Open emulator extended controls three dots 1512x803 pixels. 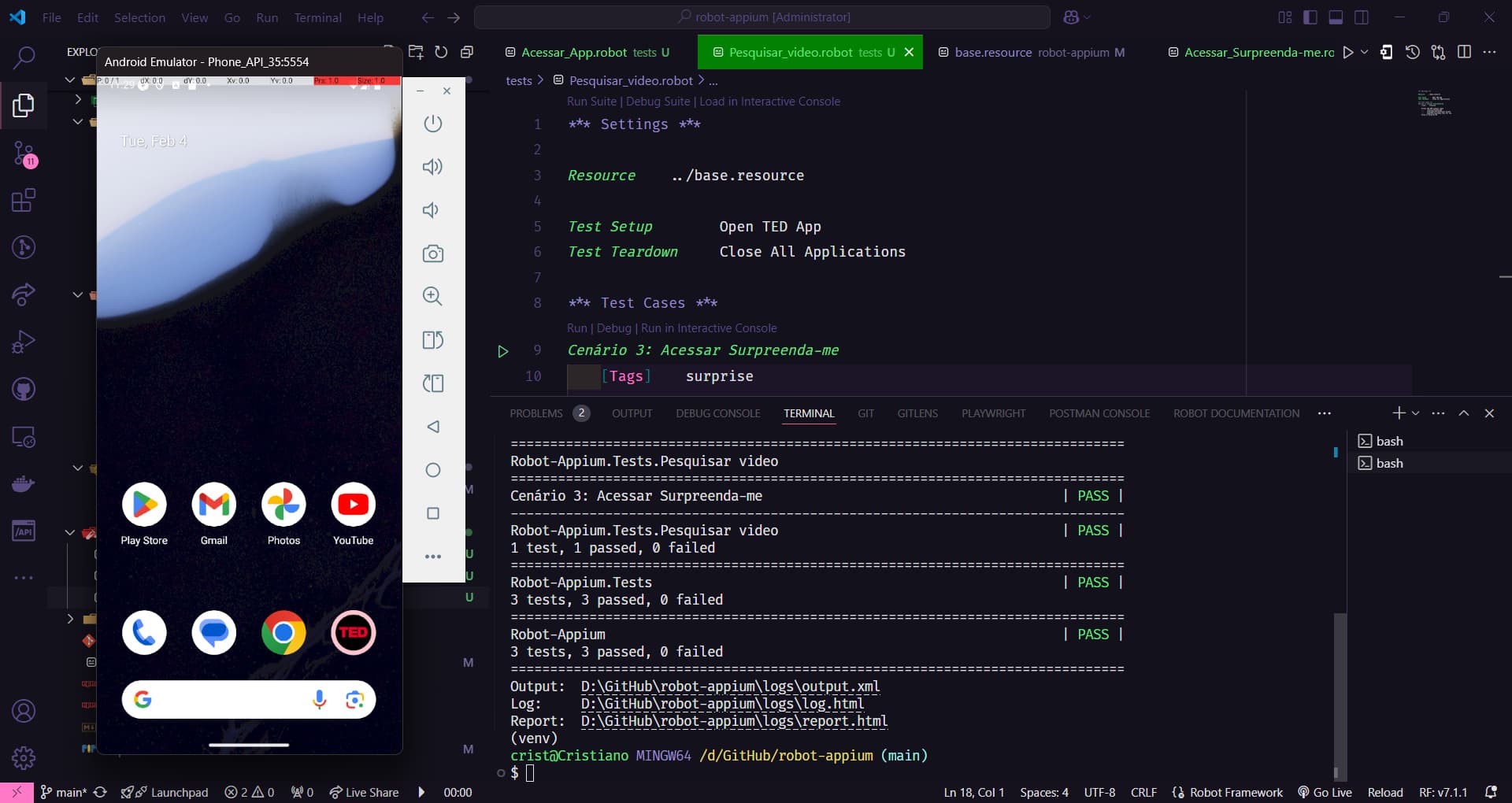(x=432, y=557)
